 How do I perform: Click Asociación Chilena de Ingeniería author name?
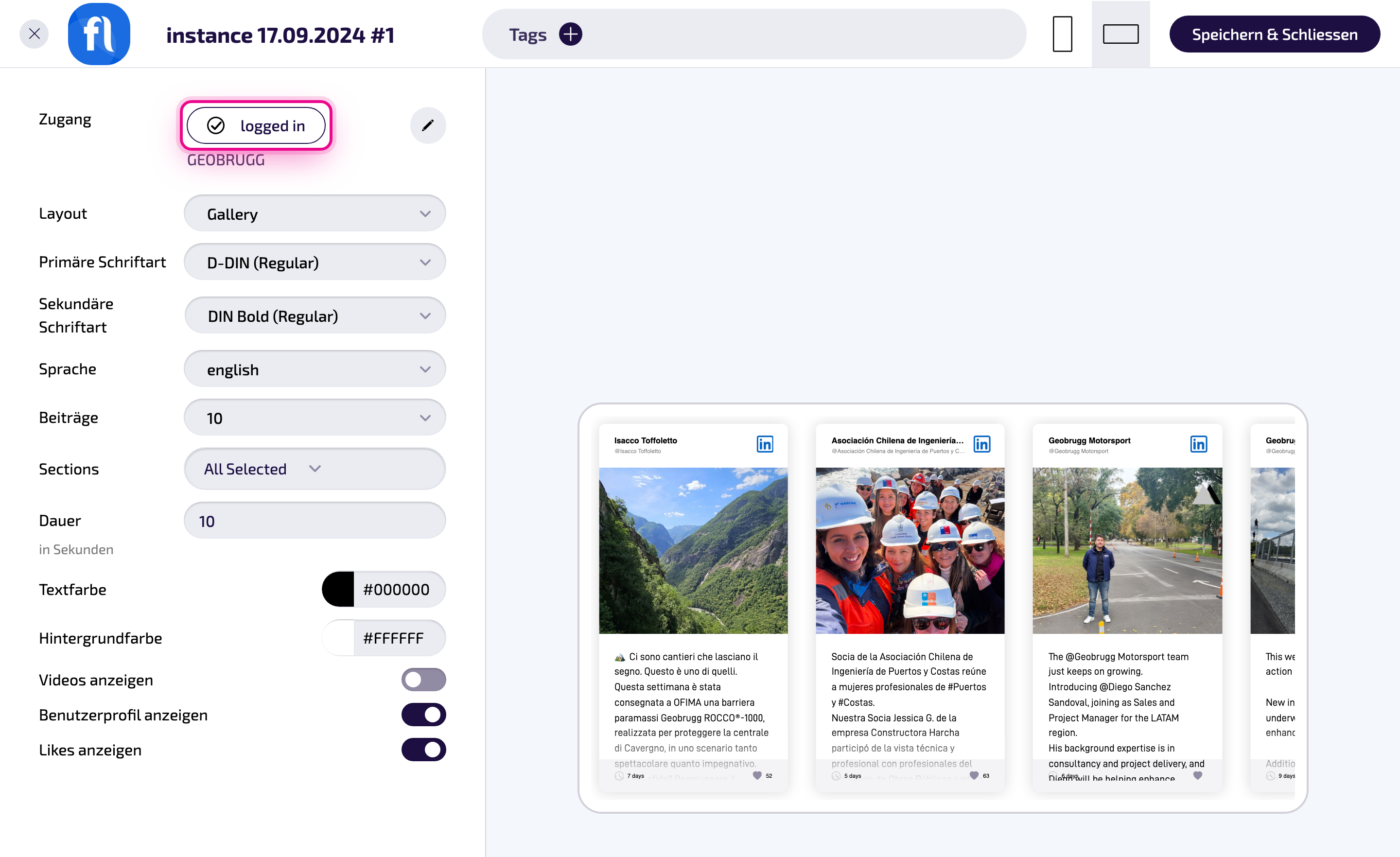point(898,440)
